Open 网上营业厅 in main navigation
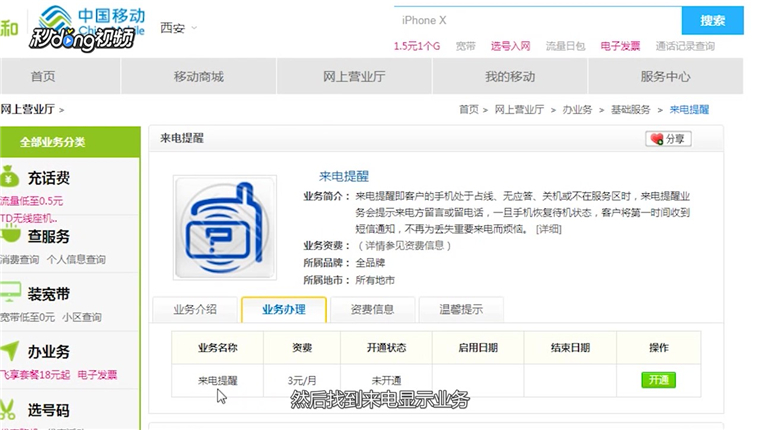The image size is (760, 430). 354,76
